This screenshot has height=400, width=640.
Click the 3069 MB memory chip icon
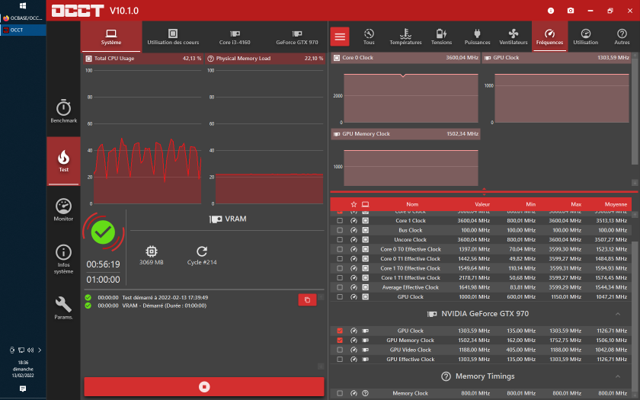click(151, 251)
